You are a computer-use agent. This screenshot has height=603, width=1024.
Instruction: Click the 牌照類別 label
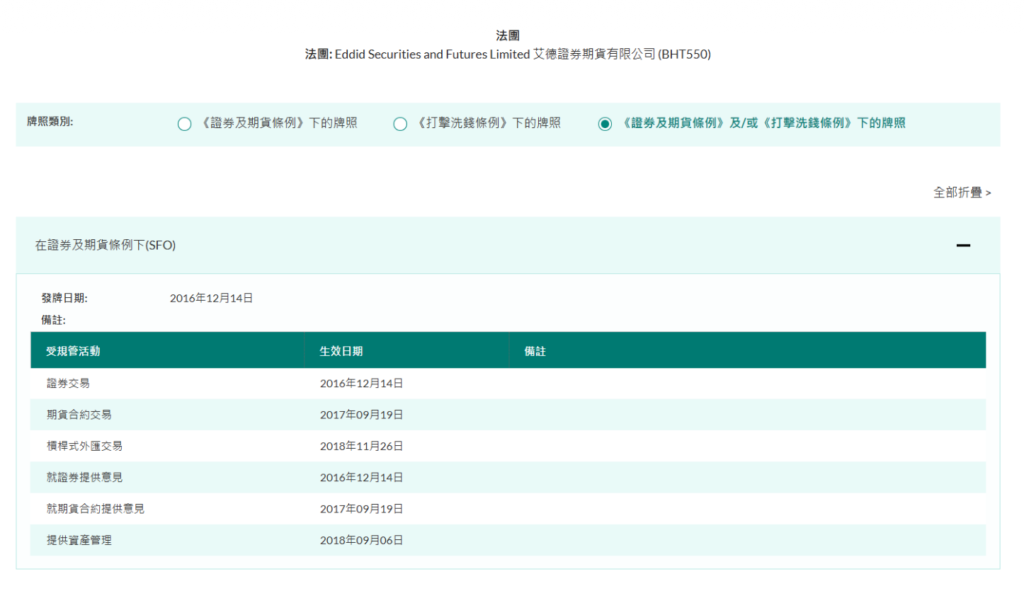click(x=50, y=122)
